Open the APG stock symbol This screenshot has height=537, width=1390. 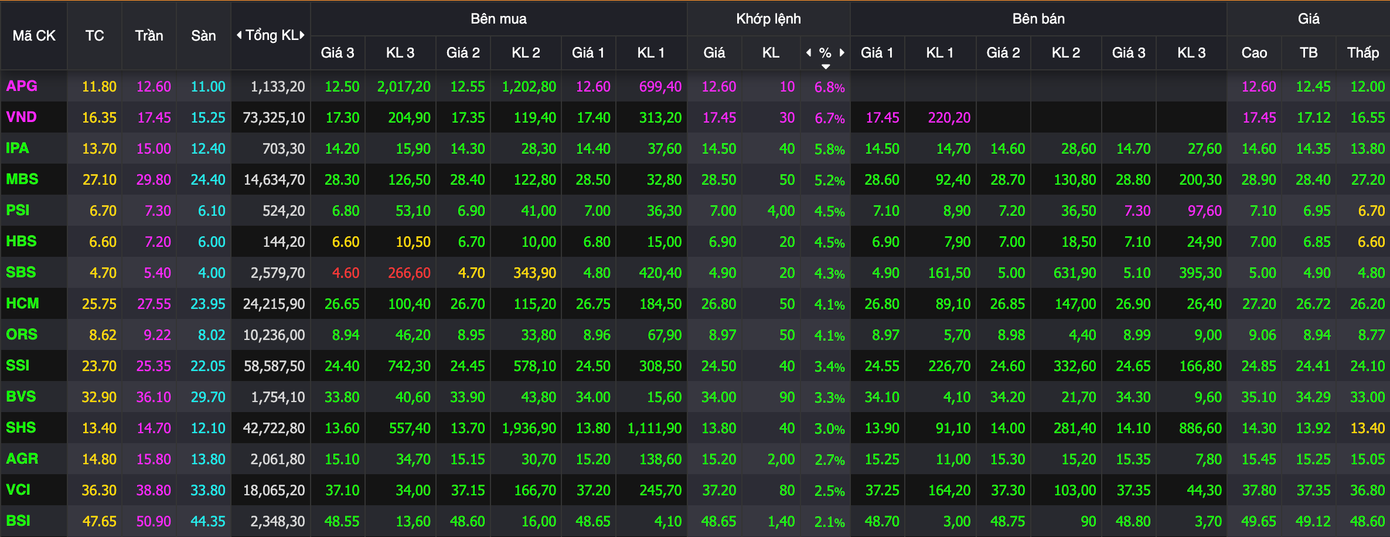coord(22,87)
